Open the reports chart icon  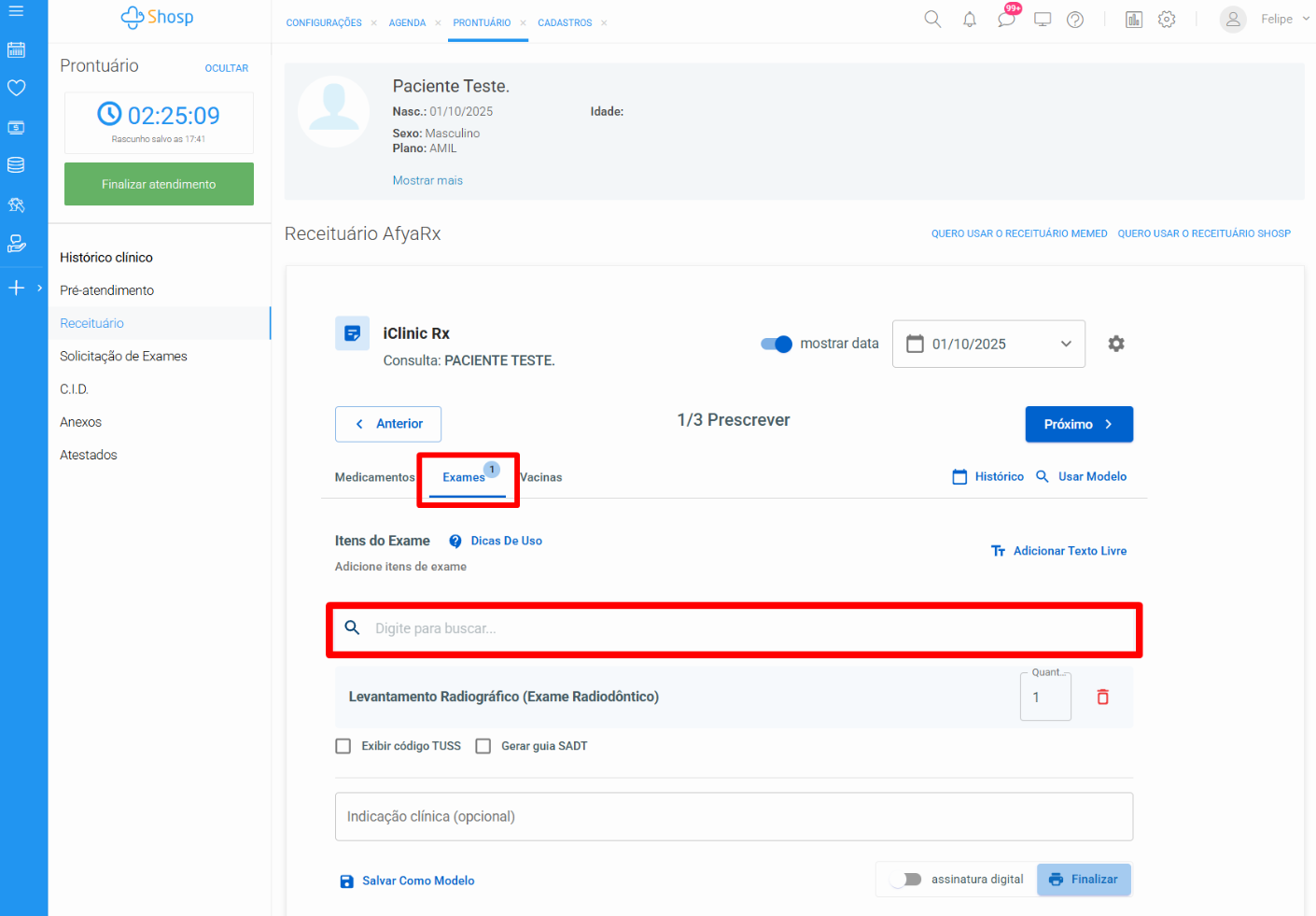(1133, 20)
